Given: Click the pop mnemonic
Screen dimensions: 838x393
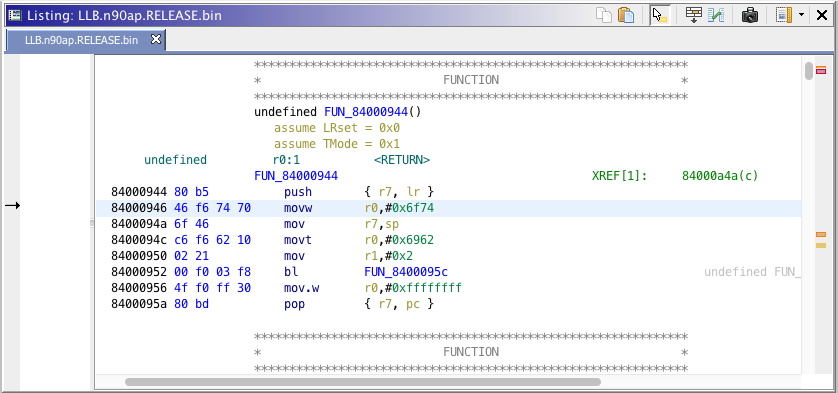Looking at the screenshot, I should (294, 304).
